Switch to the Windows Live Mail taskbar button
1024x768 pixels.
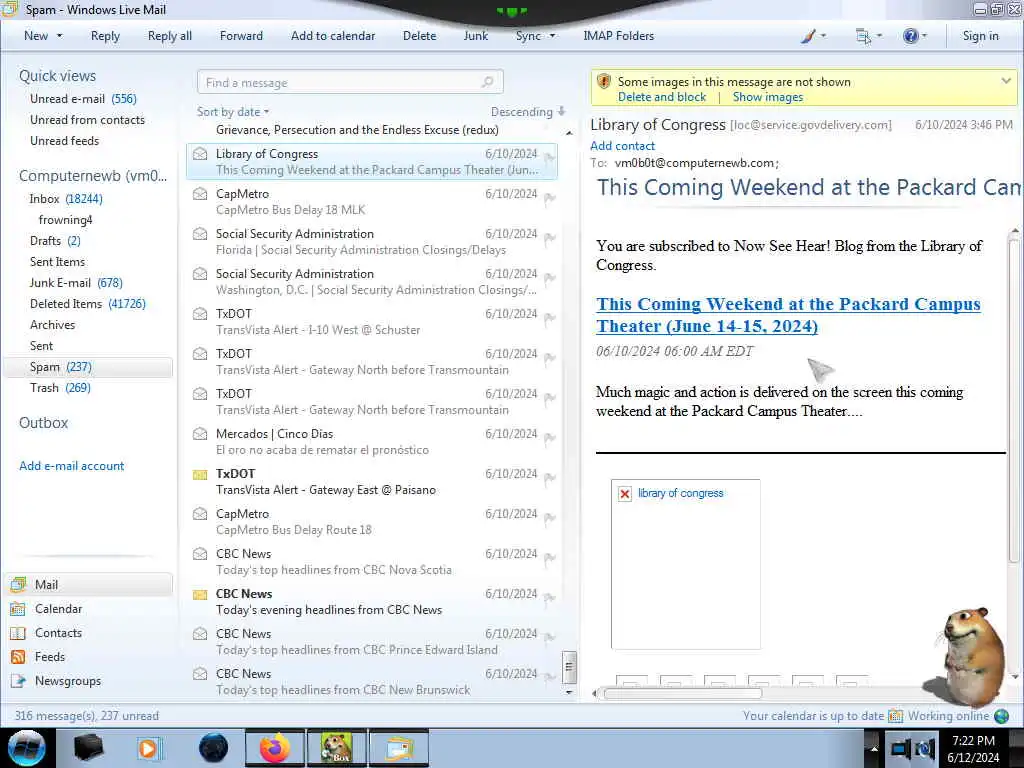(399, 748)
